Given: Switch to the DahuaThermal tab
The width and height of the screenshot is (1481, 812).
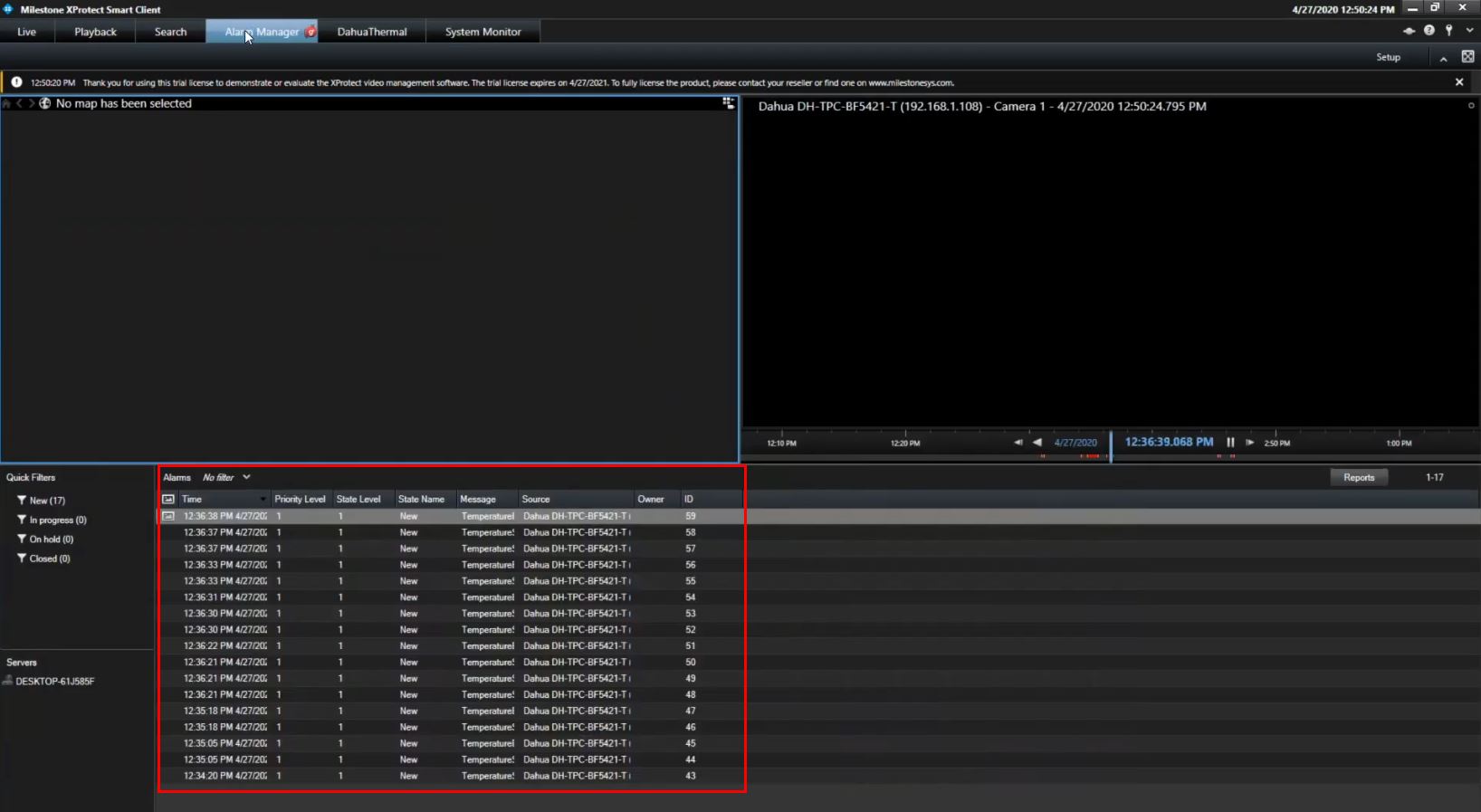Looking at the screenshot, I should (x=371, y=32).
